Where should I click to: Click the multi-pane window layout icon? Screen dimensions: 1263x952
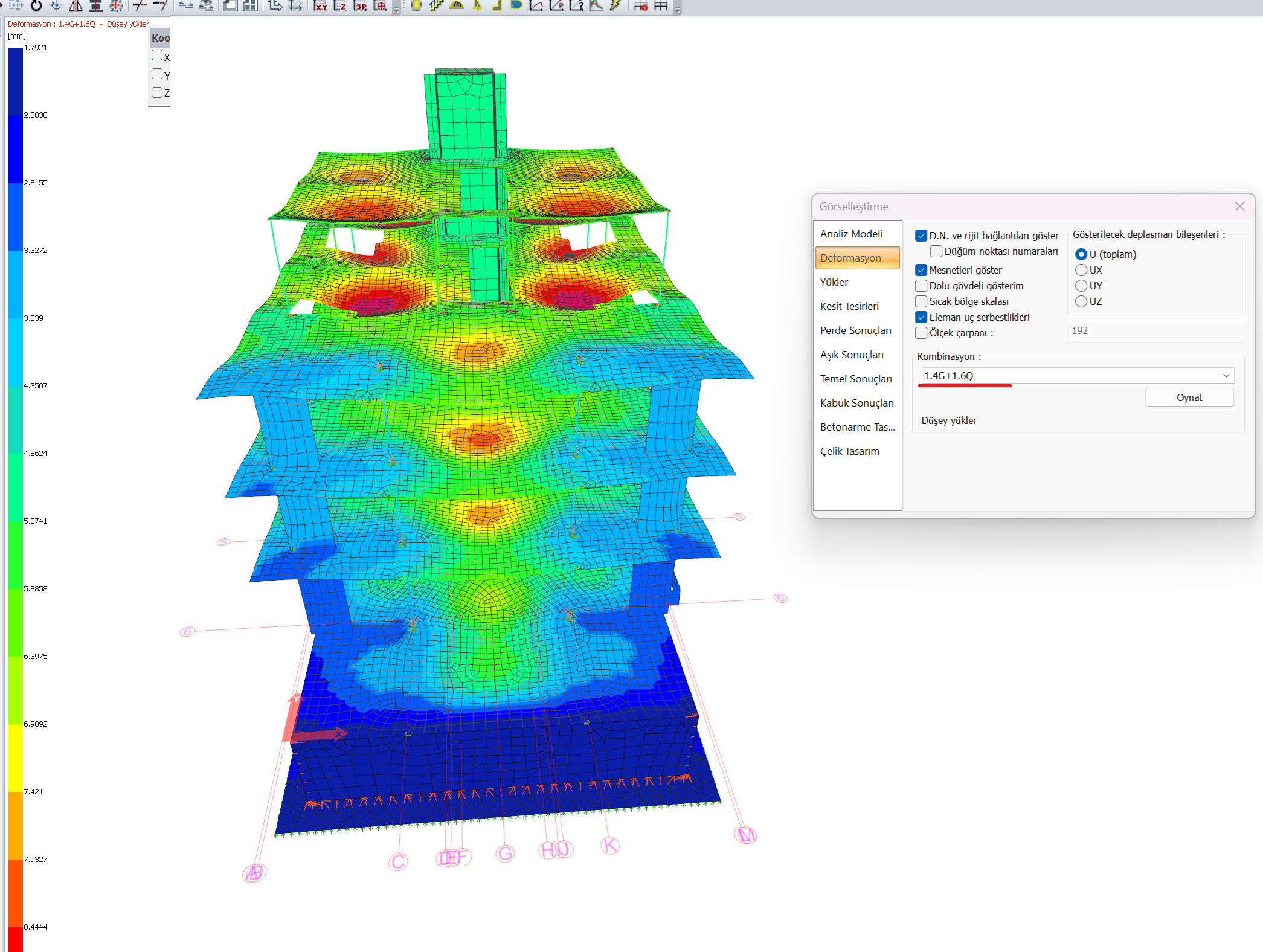point(250,6)
